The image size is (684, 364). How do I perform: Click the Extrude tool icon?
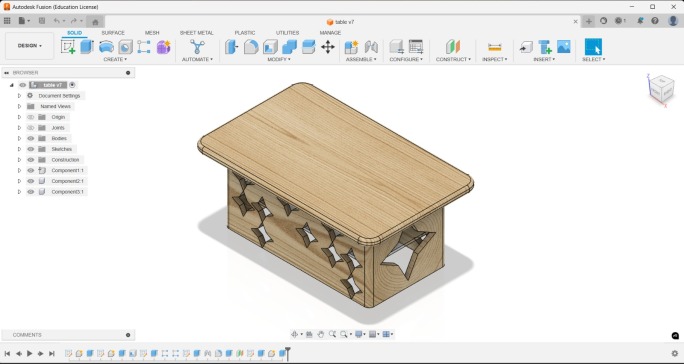point(87,47)
